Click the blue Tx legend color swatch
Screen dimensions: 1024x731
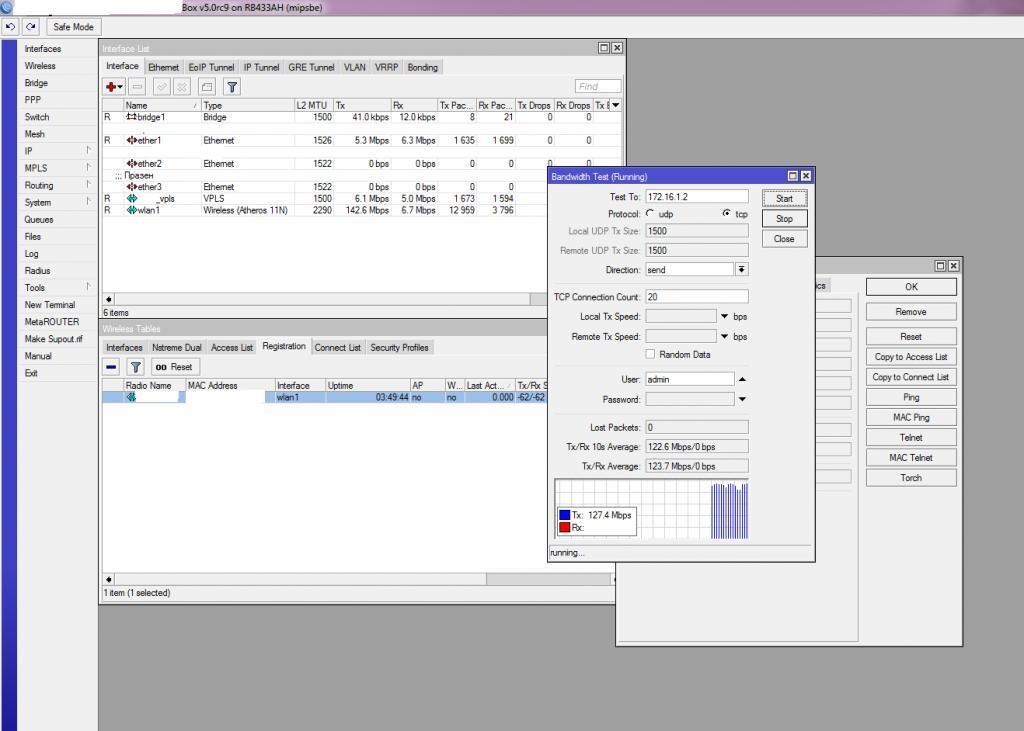click(564, 515)
